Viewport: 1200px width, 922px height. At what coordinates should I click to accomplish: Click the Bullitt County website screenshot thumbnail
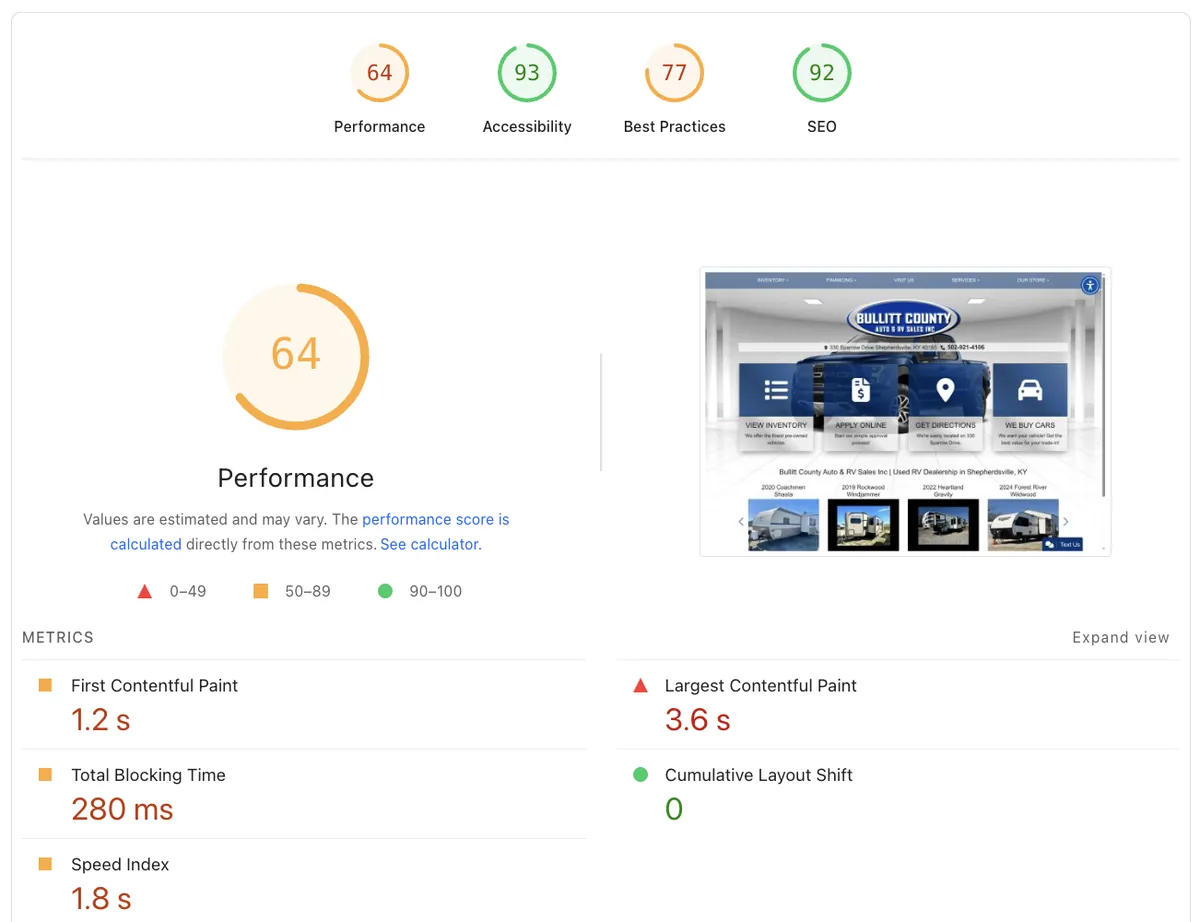coord(905,411)
